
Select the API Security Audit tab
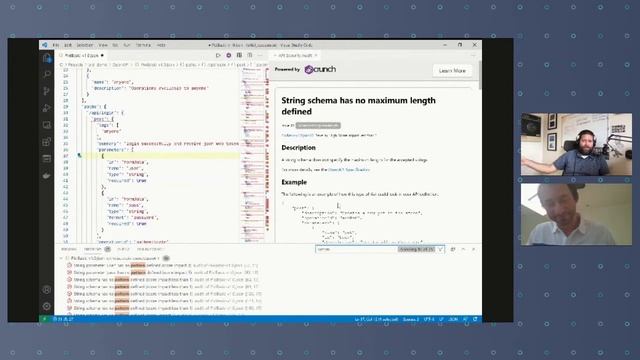pos(296,55)
